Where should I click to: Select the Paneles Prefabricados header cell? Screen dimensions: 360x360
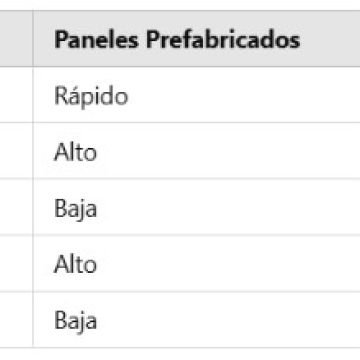coord(197,39)
